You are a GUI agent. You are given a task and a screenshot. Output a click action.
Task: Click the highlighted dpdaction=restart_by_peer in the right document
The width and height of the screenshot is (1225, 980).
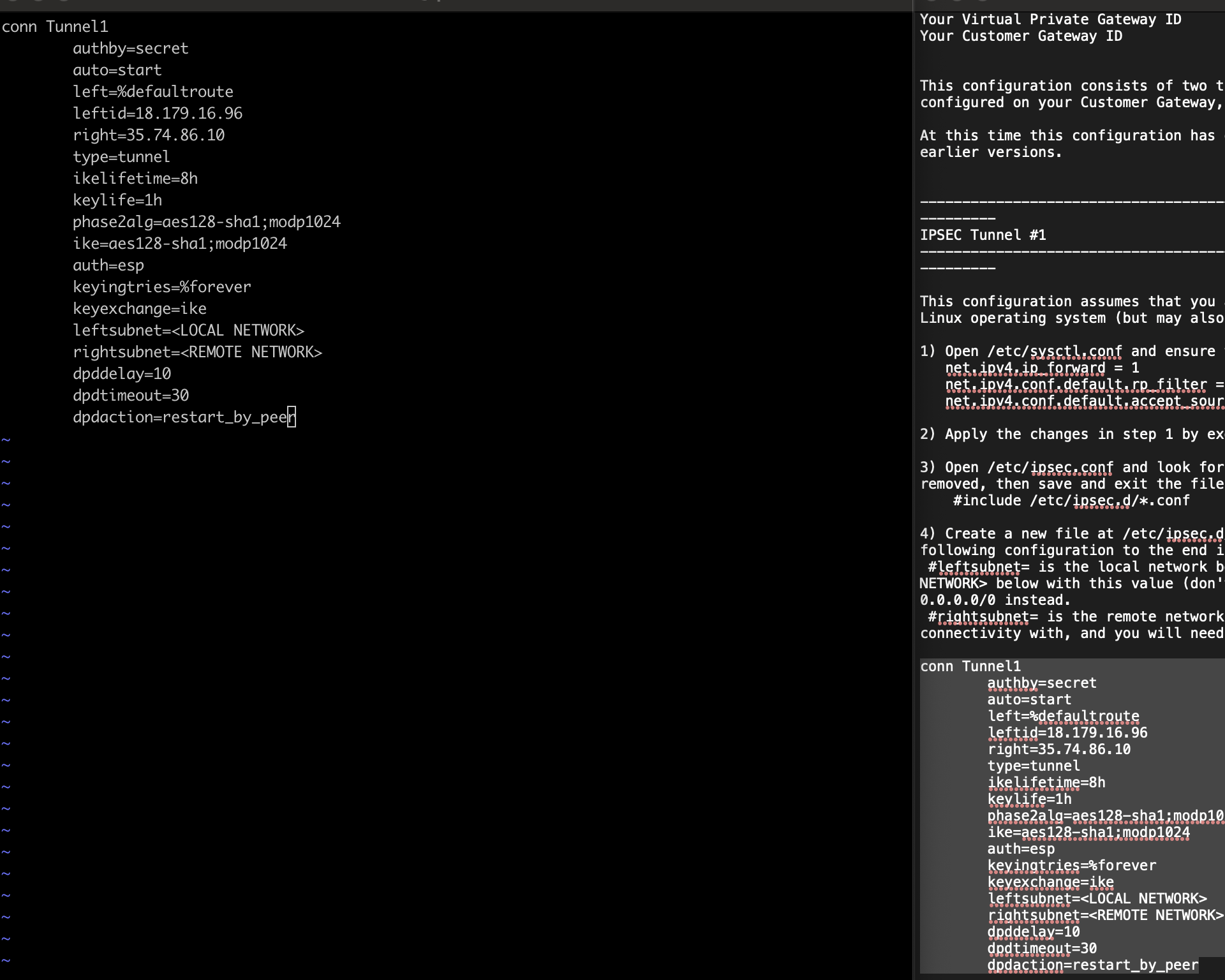click(x=1092, y=965)
